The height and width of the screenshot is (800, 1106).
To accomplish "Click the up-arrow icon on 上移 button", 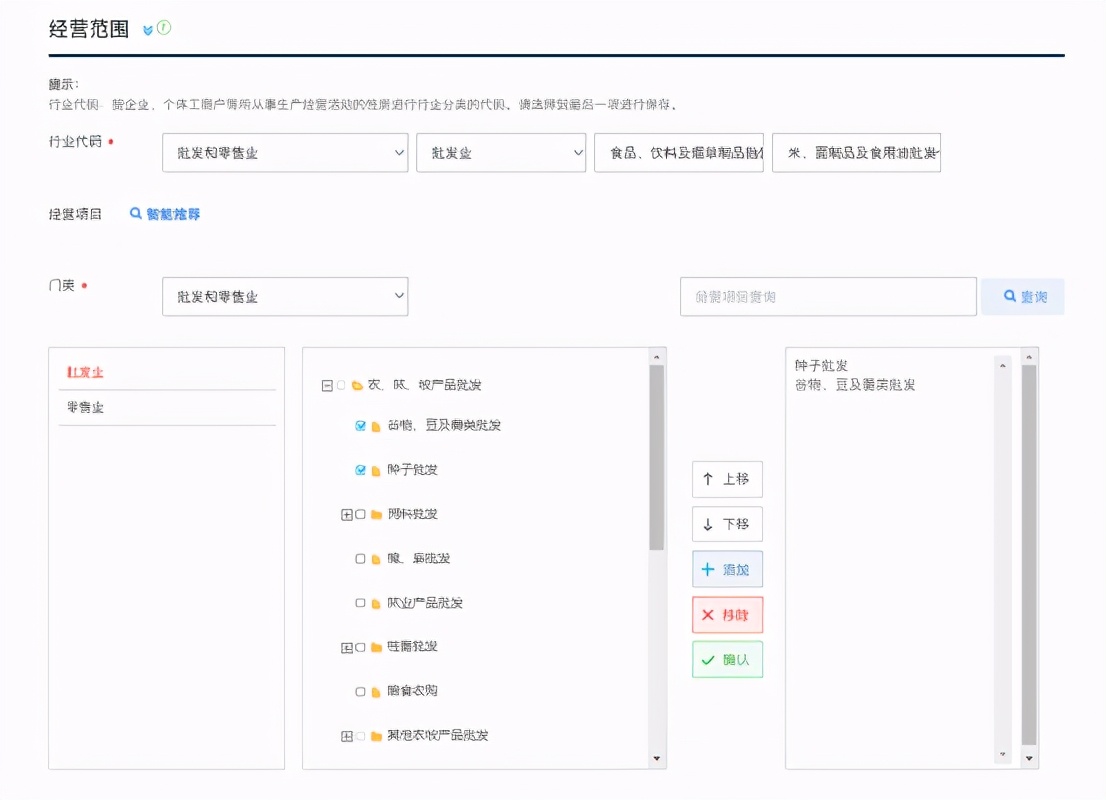I will pyautogui.click(x=707, y=479).
